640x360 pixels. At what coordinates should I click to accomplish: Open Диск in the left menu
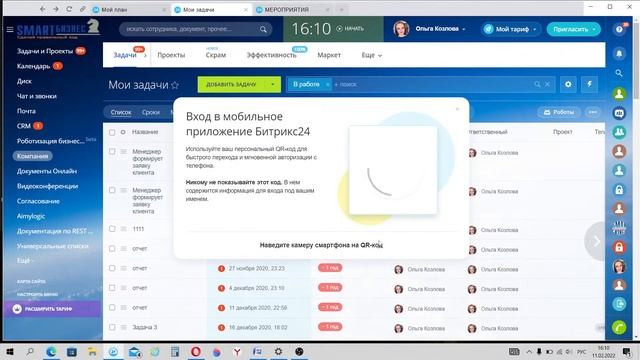24,81
